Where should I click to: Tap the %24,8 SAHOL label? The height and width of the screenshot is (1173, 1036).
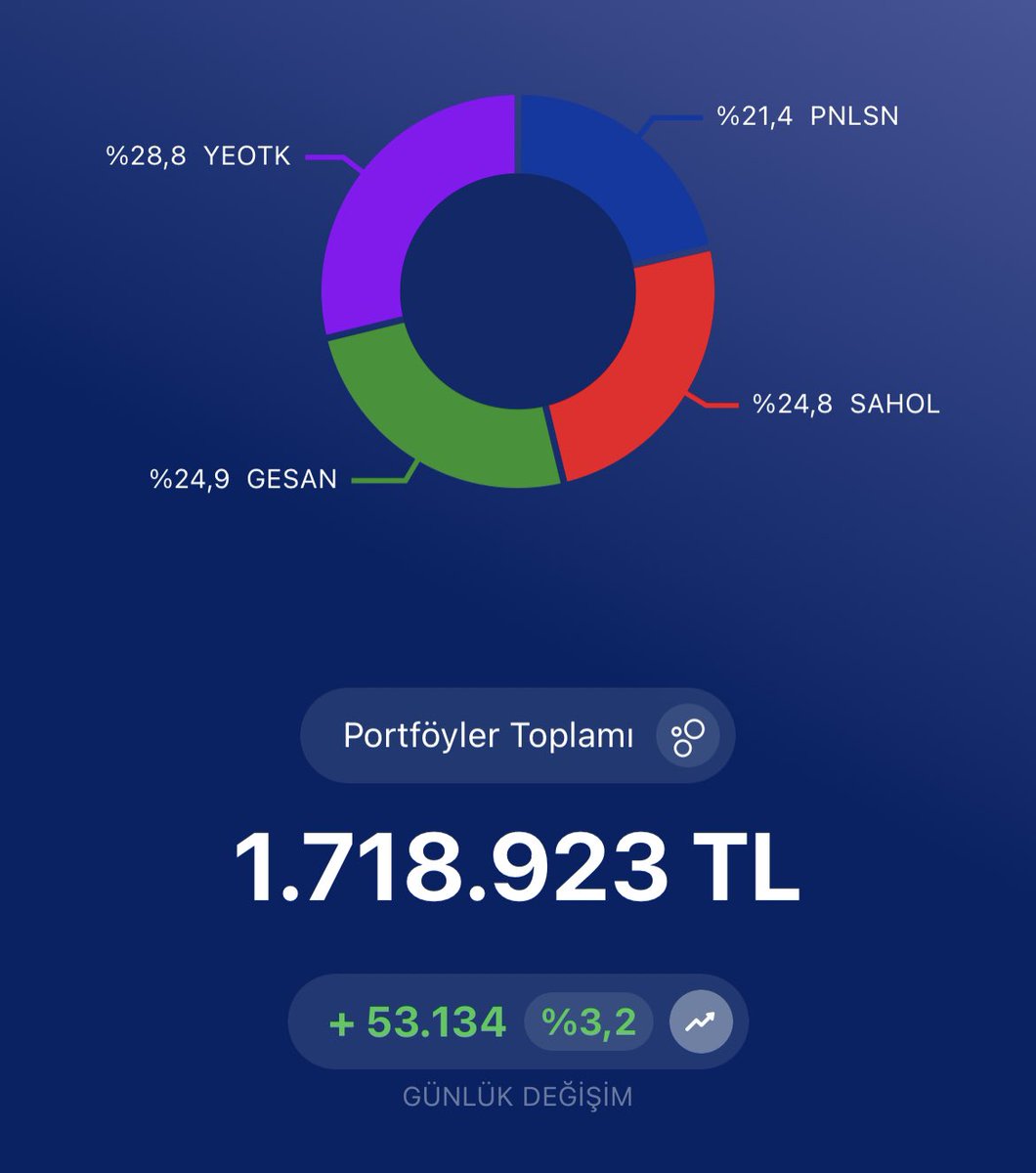[x=846, y=404]
